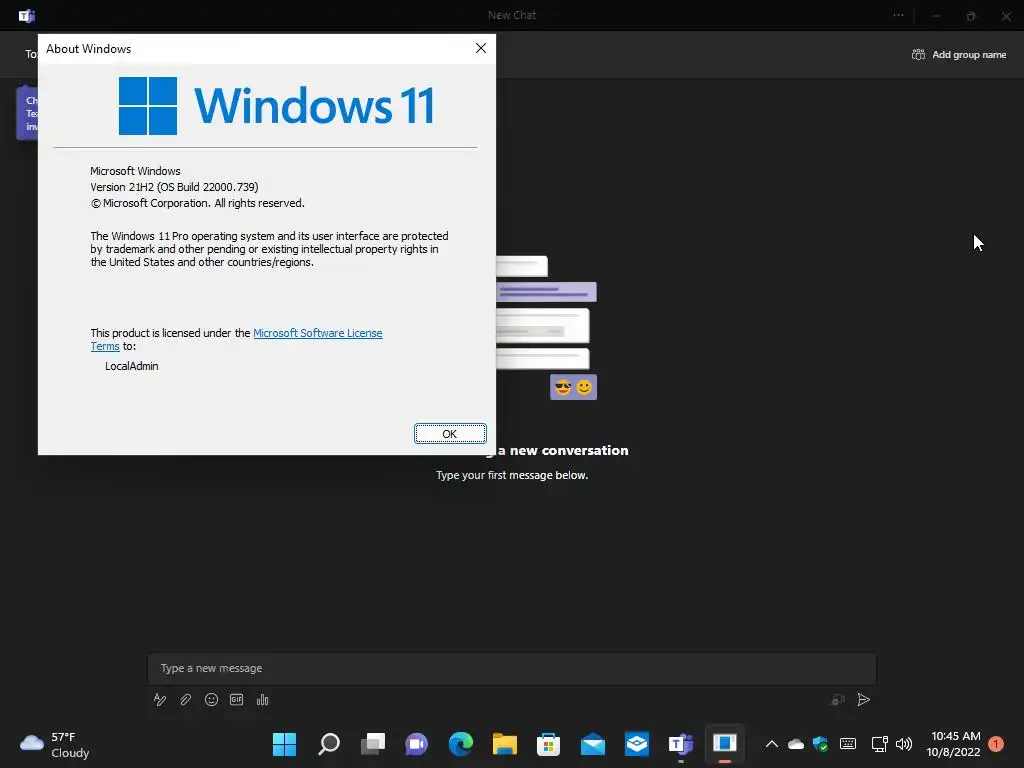Select the winver app taskbar icon

click(x=725, y=744)
